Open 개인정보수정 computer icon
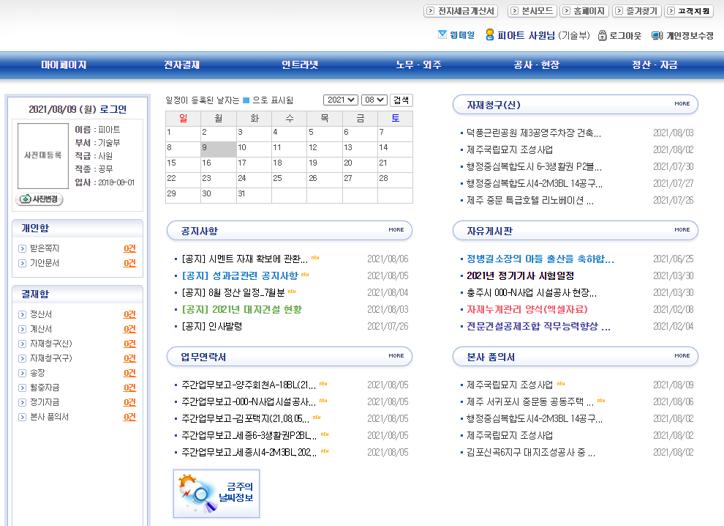Viewport: 724px width, 526px height. pyautogui.click(x=657, y=36)
